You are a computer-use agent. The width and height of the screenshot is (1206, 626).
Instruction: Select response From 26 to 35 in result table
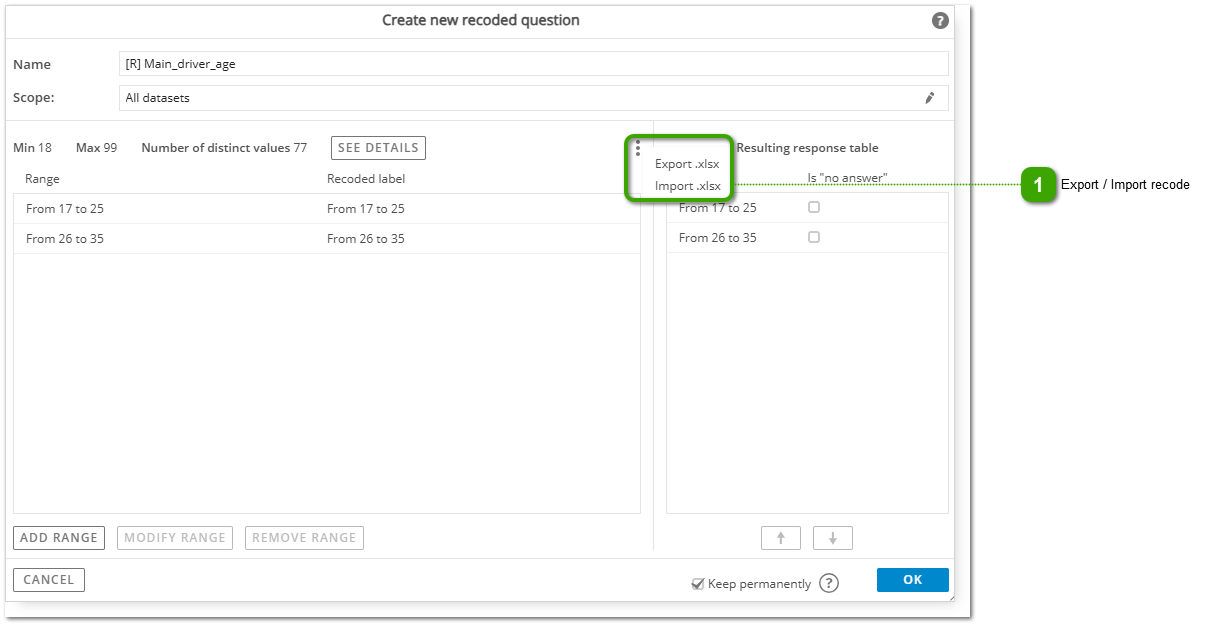pyautogui.click(x=717, y=238)
